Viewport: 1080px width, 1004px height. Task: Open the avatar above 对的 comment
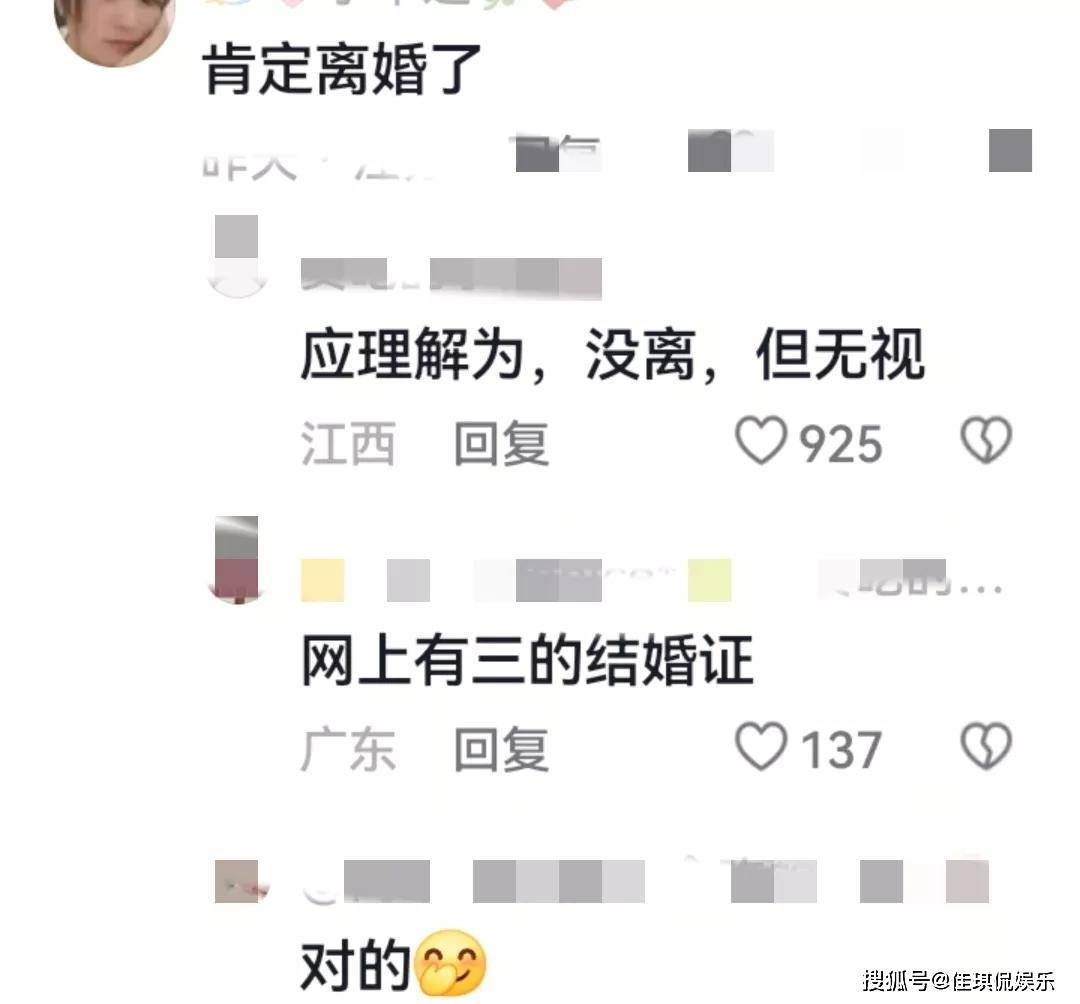pyautogui.click(x=237, y=881)
